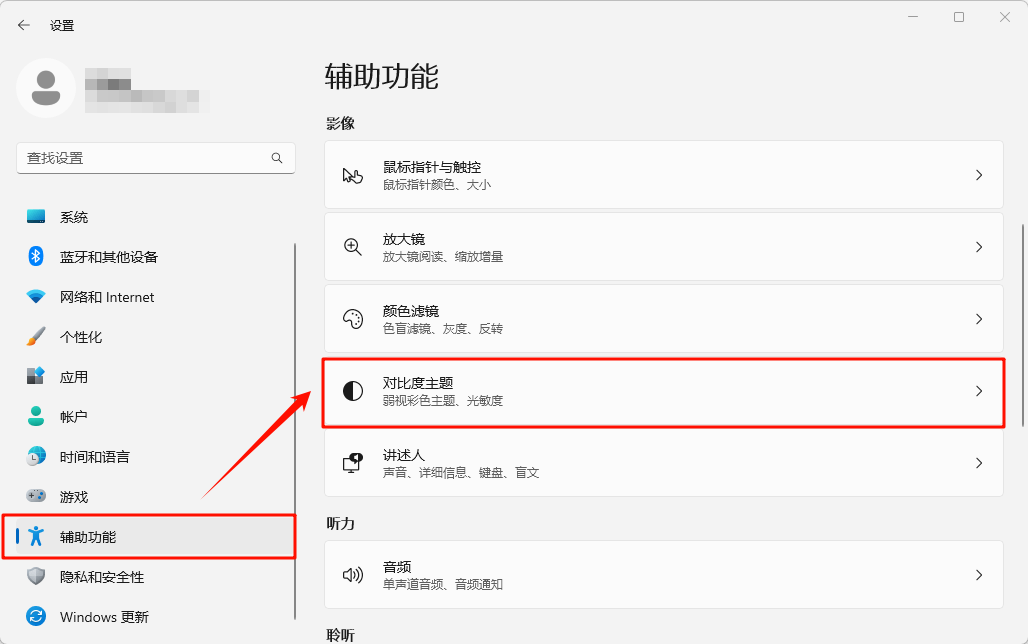The width and height of the screenshot is (1028, 644).
Task: Open 隐私和安全性 settings page
Action: pos(102,577)
